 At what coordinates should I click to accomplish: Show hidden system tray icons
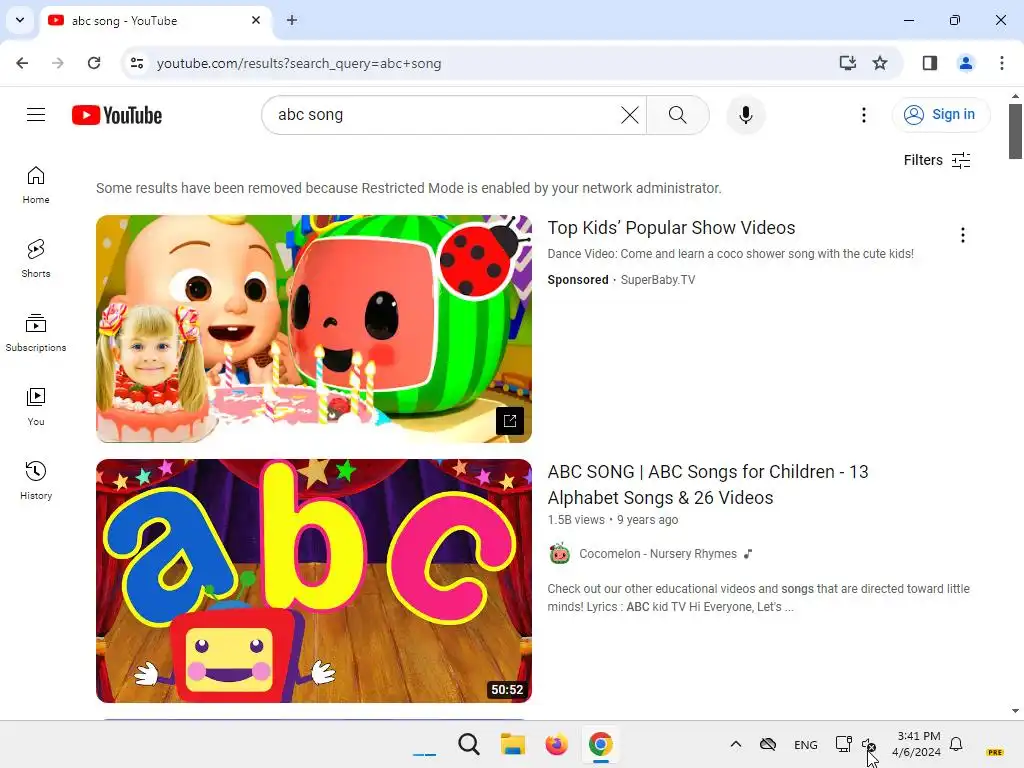point(735,744)
